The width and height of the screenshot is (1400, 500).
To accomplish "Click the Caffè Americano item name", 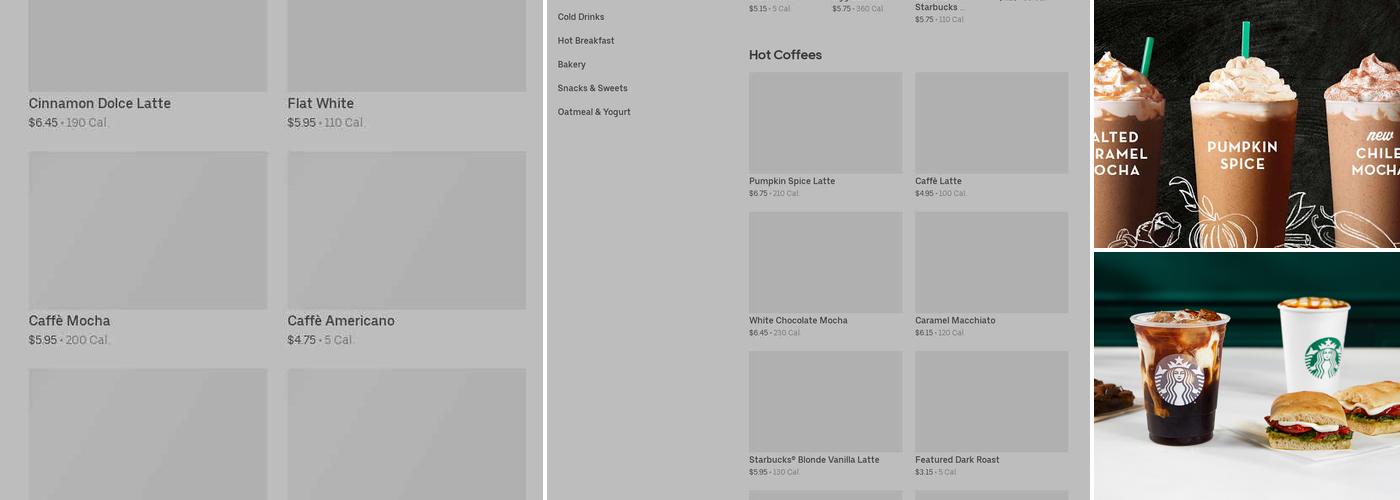I will point(341,321).
